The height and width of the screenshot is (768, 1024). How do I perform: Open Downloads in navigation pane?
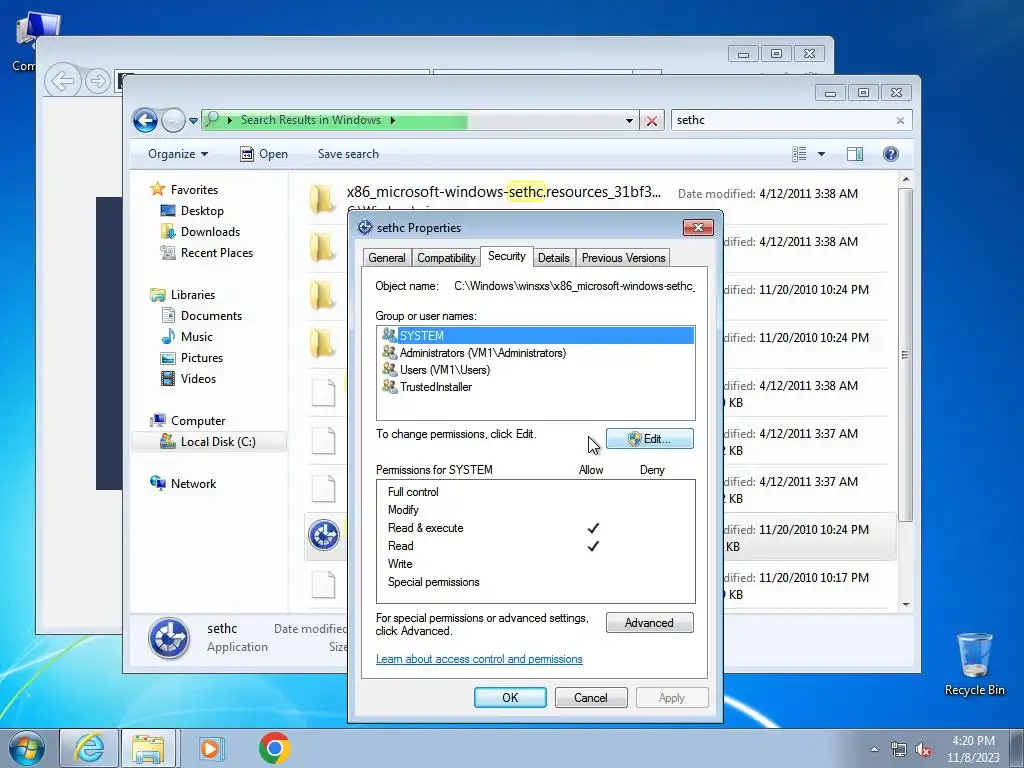coord(200,231)
